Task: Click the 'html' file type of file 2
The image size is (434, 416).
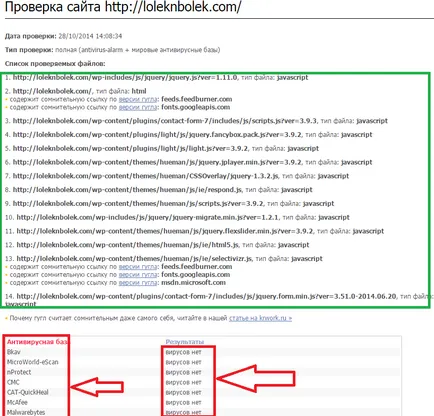Action: coord(139,91)
